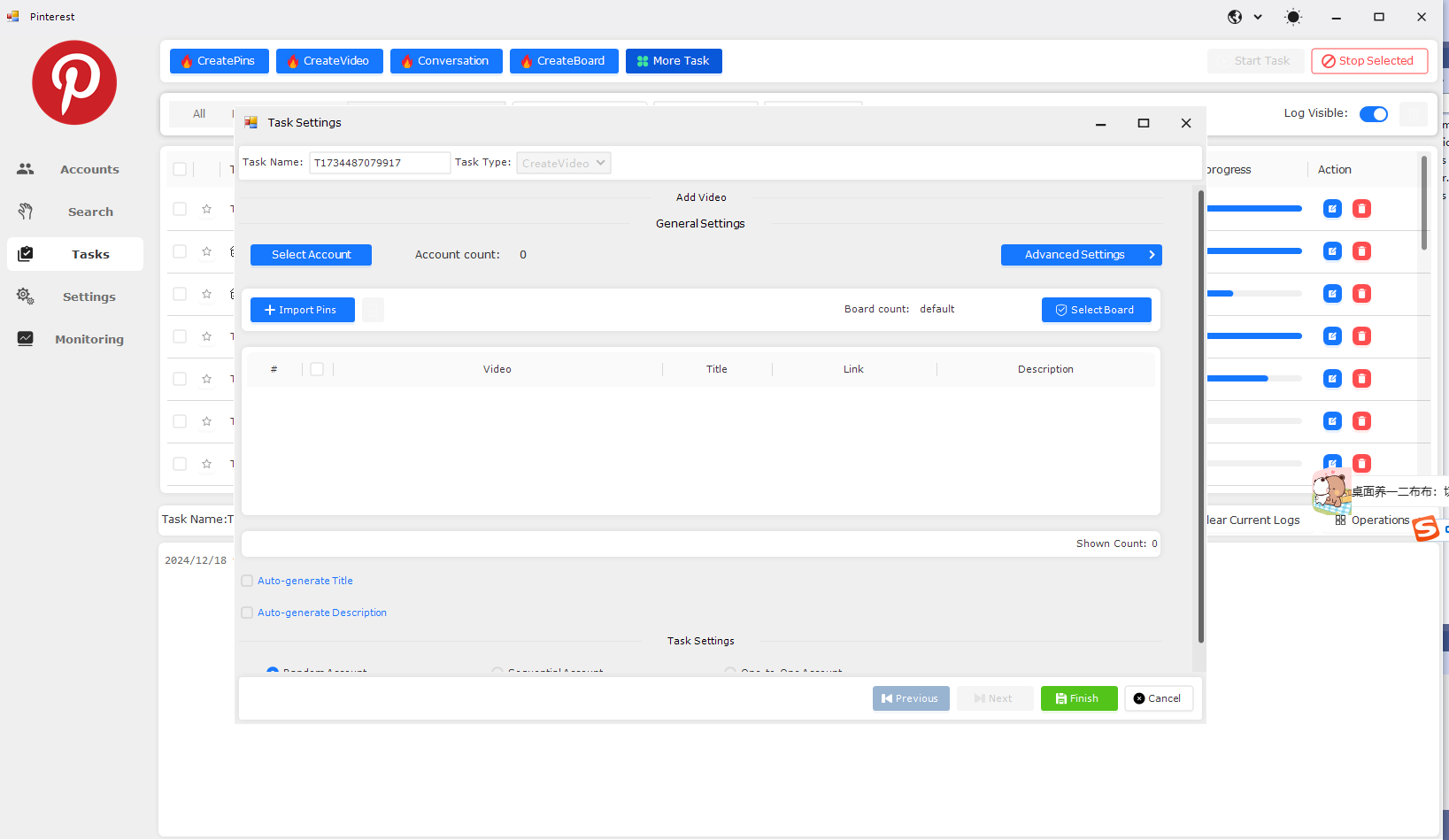Image resolution: width=1449 pixels, height=840 pixels.
Task: Click the progress bar of third task row
Action: 1253,294
